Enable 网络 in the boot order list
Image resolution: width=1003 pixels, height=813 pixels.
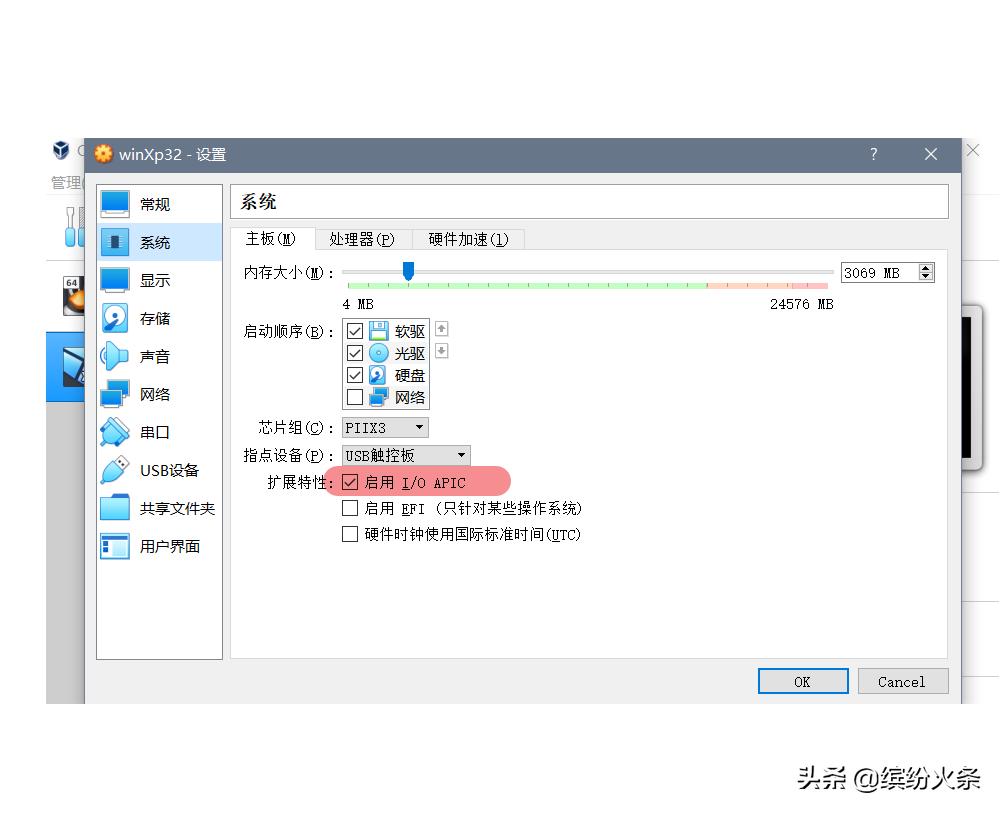coord(355,397)
